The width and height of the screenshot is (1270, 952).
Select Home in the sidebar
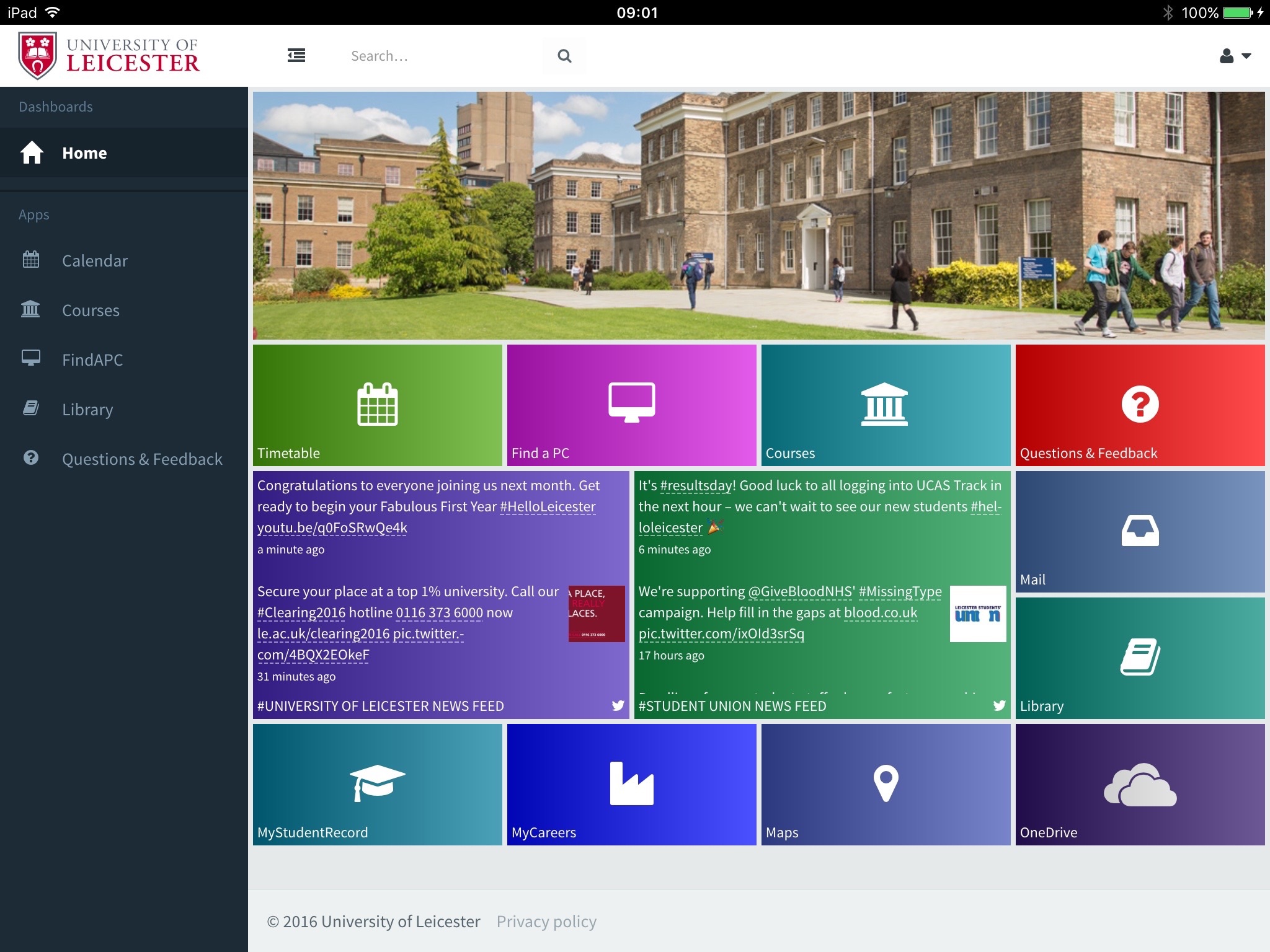click(x=84, y=153)
